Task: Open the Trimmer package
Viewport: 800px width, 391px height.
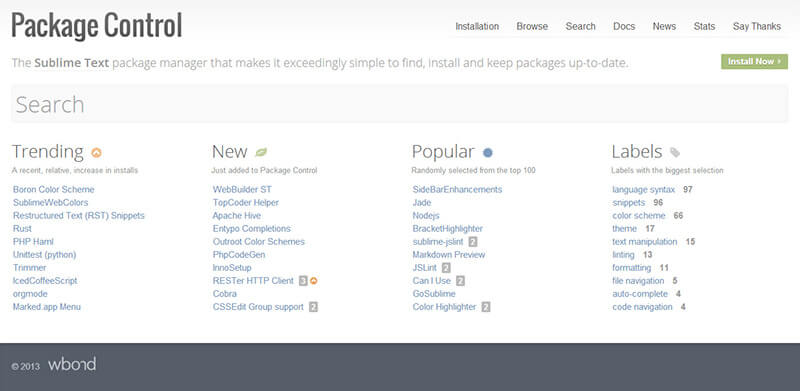Action: point(30,268)
